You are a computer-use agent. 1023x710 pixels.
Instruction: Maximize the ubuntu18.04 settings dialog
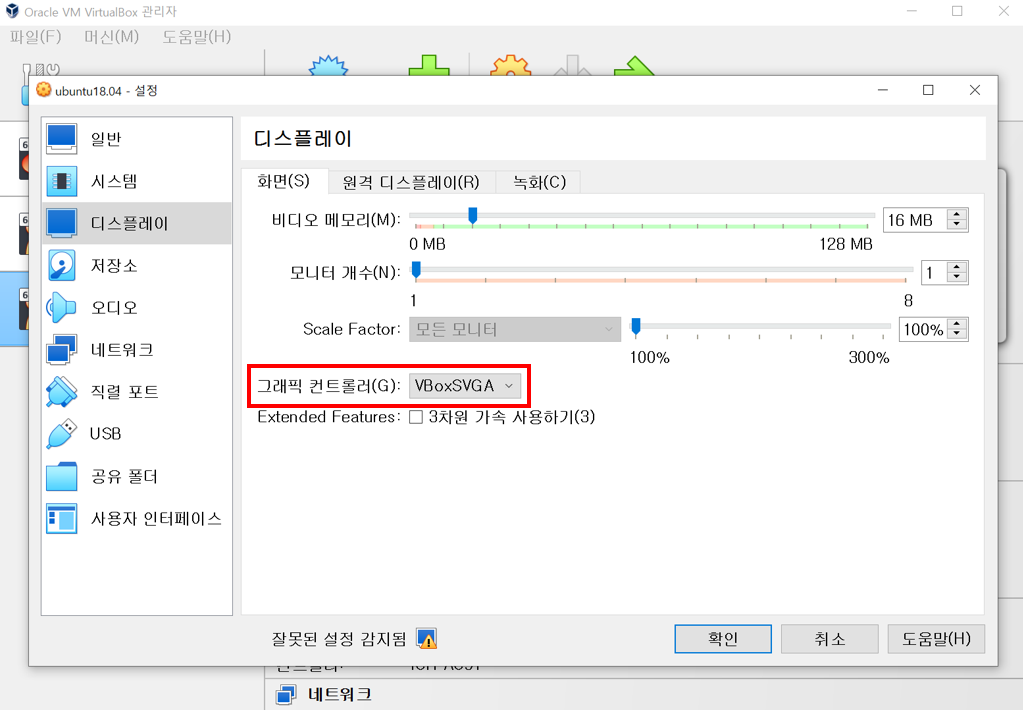[x=928, y=90]
